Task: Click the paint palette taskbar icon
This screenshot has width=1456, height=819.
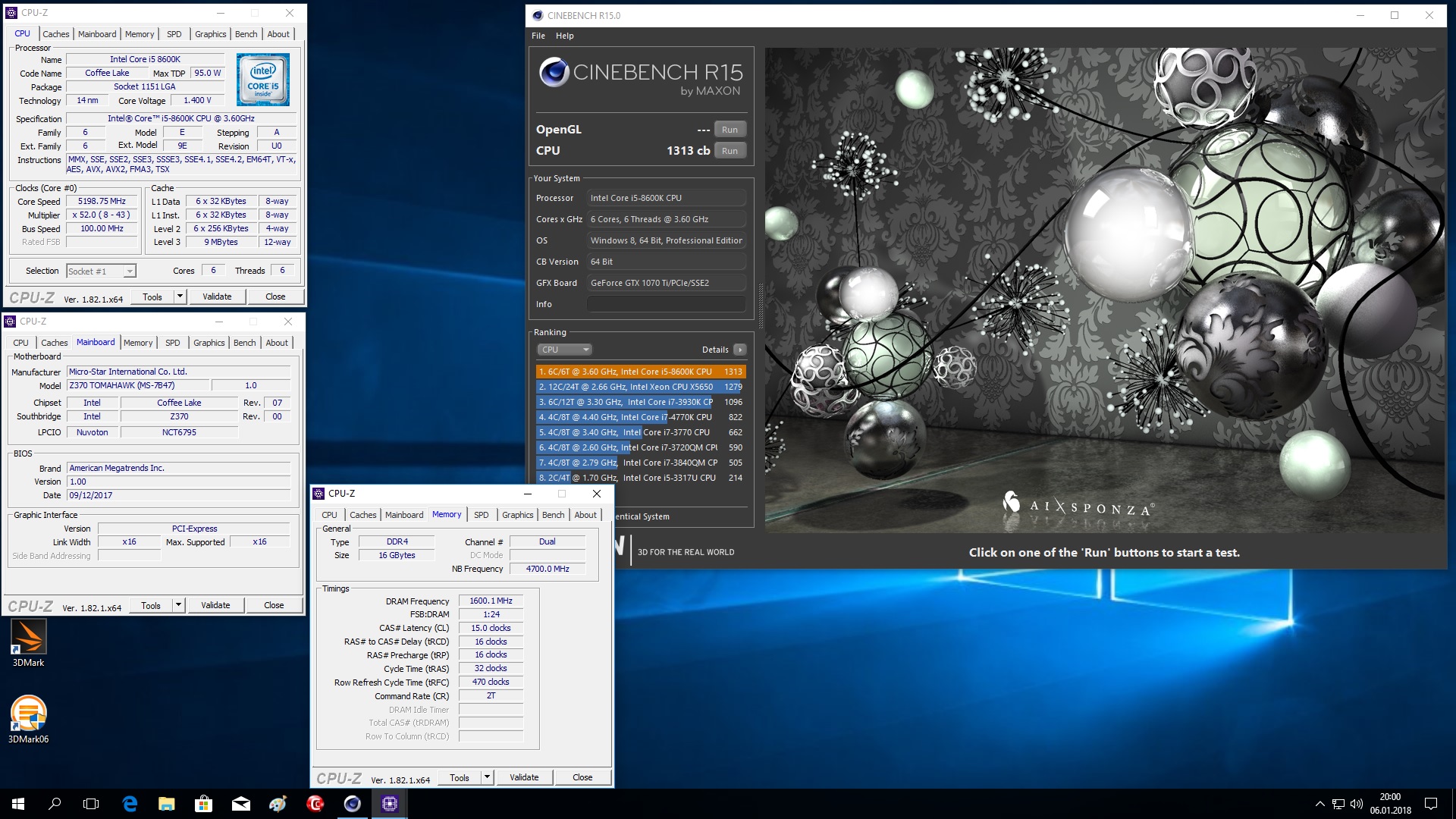Action: pyautogui.click(x=278, y=804)
